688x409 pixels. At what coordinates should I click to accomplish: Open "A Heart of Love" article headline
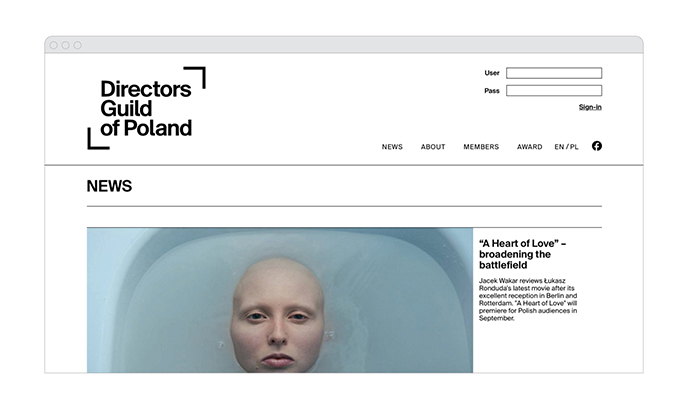coord(523,254)
